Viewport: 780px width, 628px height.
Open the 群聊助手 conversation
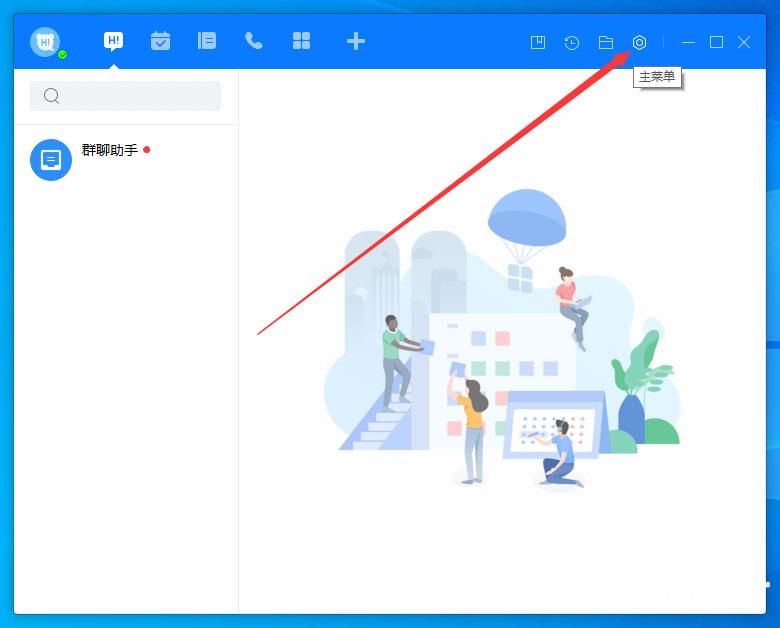(x=126, y=159)
